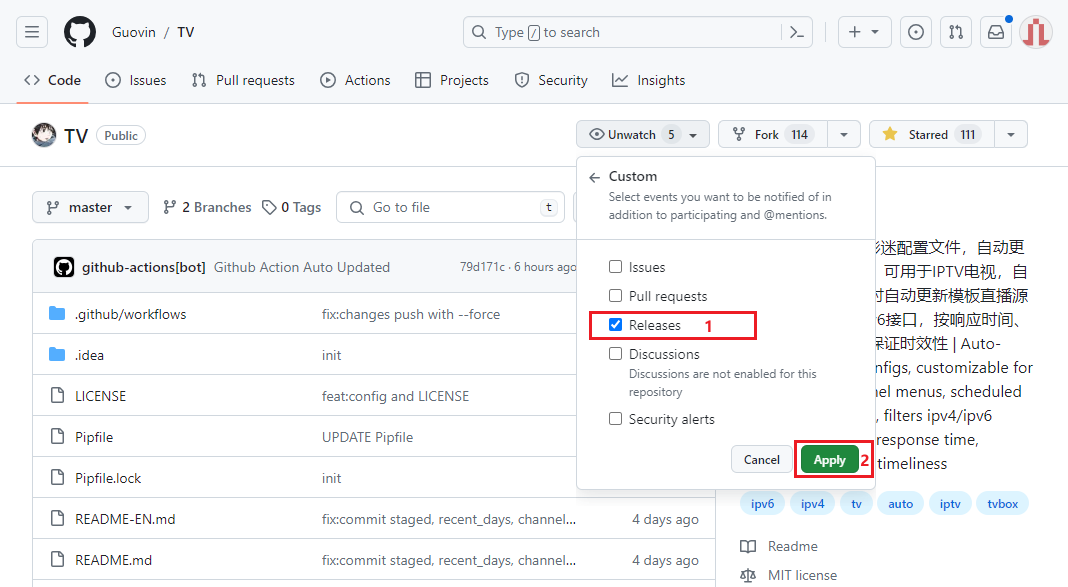
Task: Tick the Security alerts checkbox
Action: point(615,418)
